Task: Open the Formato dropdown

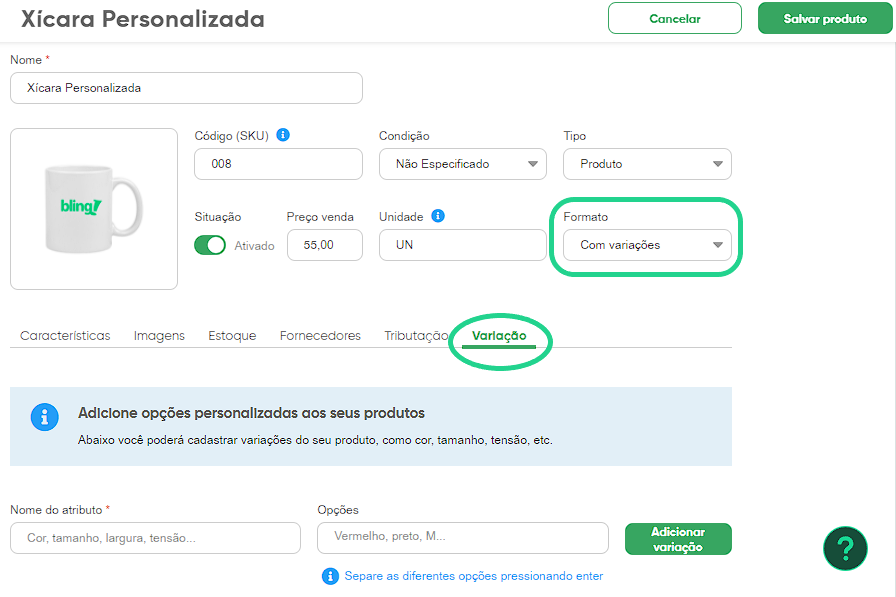Action: coord(647,245)
